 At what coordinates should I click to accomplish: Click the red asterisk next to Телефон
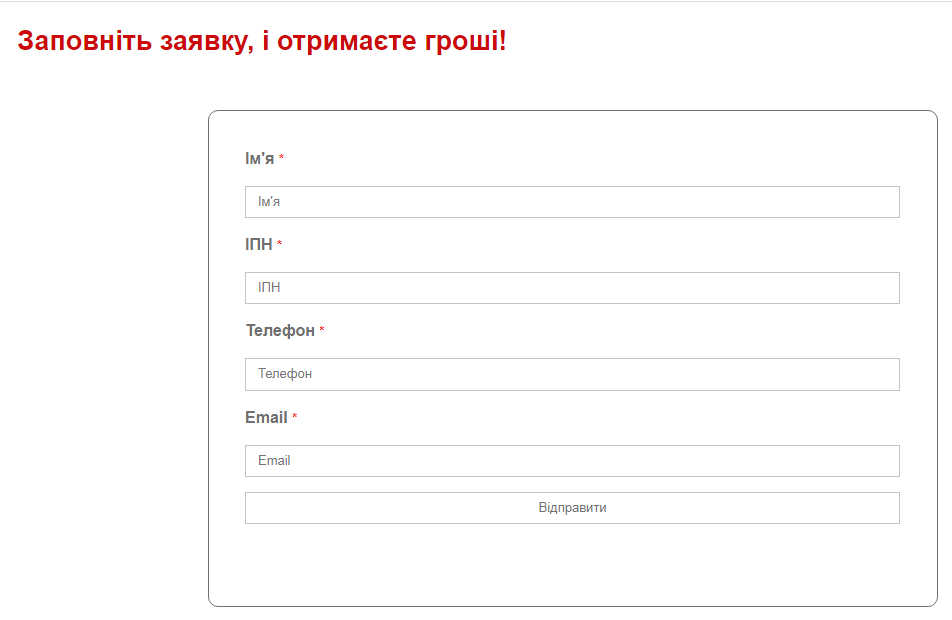[322, 330]
